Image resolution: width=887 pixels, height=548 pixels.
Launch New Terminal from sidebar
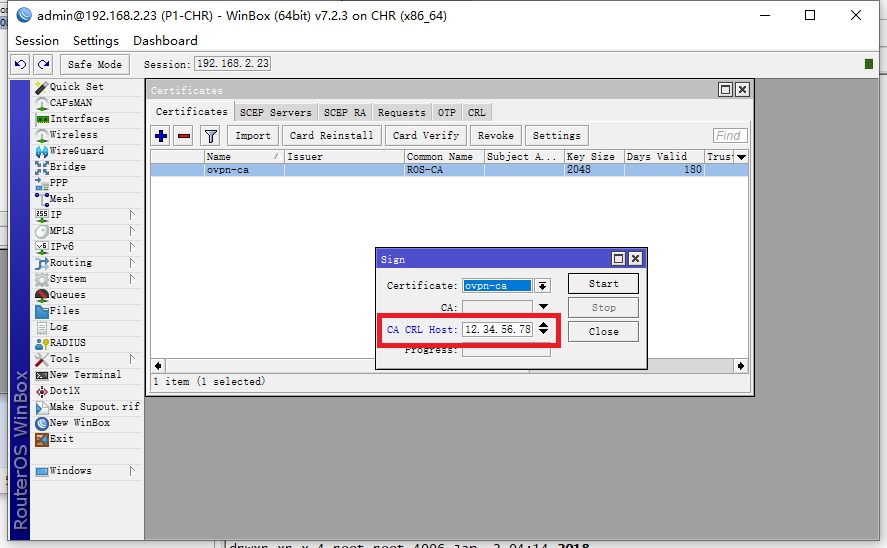click(x=85, y=375)
